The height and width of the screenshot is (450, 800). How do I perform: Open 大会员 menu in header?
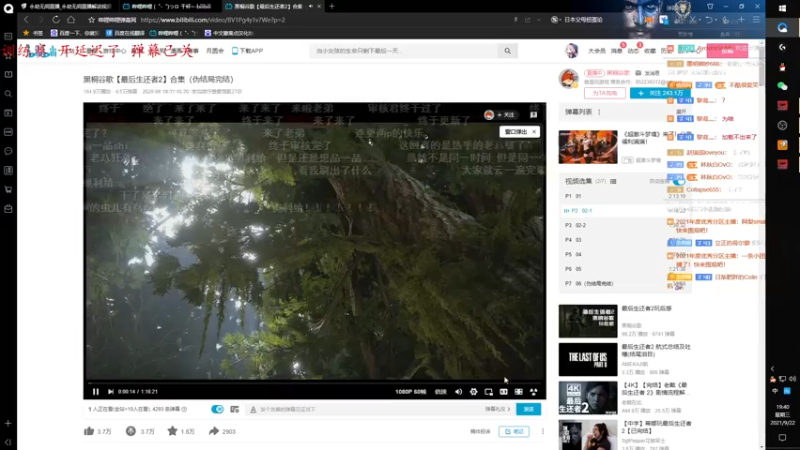[x=596, y=51]
